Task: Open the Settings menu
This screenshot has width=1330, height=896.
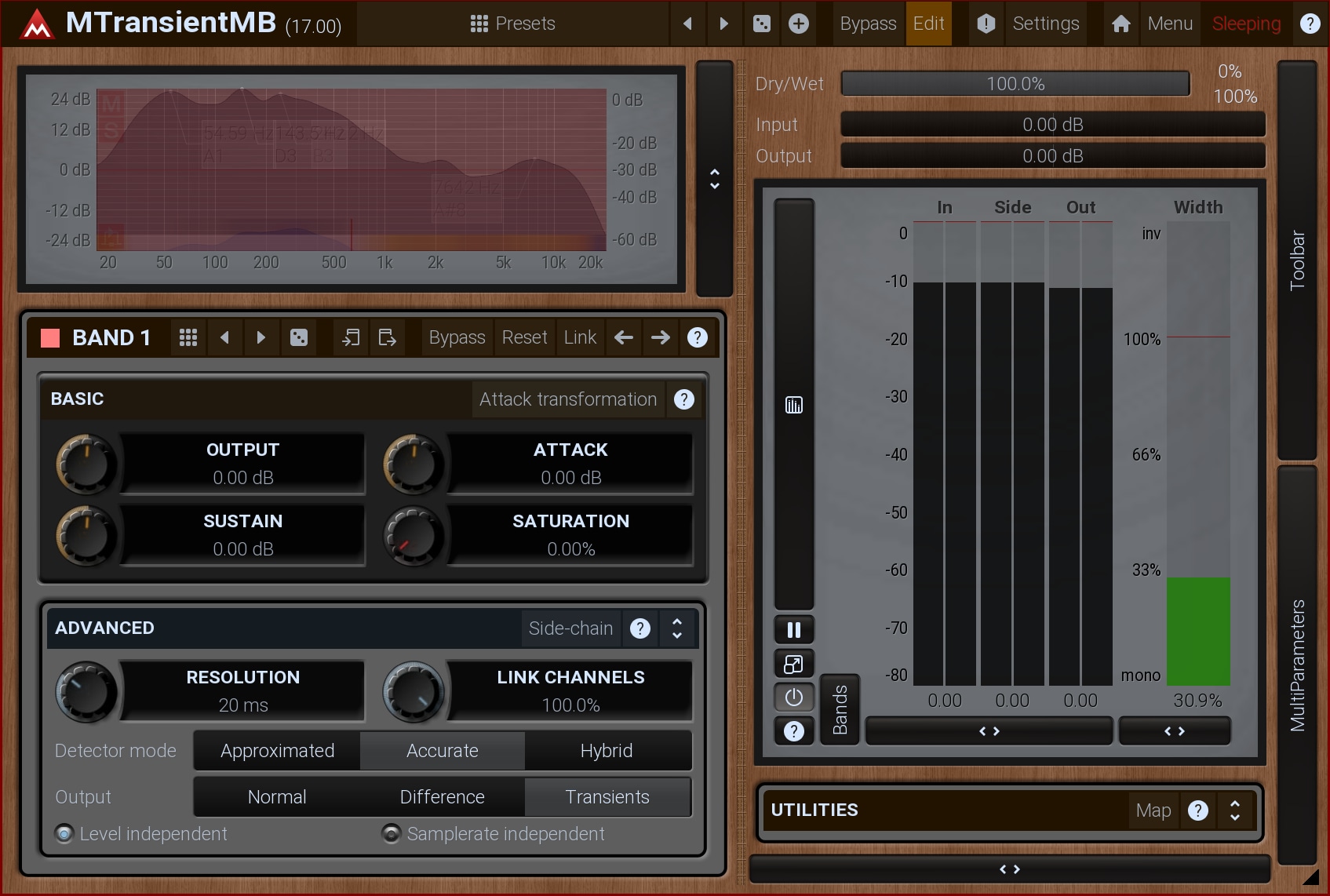Action: tap(1045, 24)
